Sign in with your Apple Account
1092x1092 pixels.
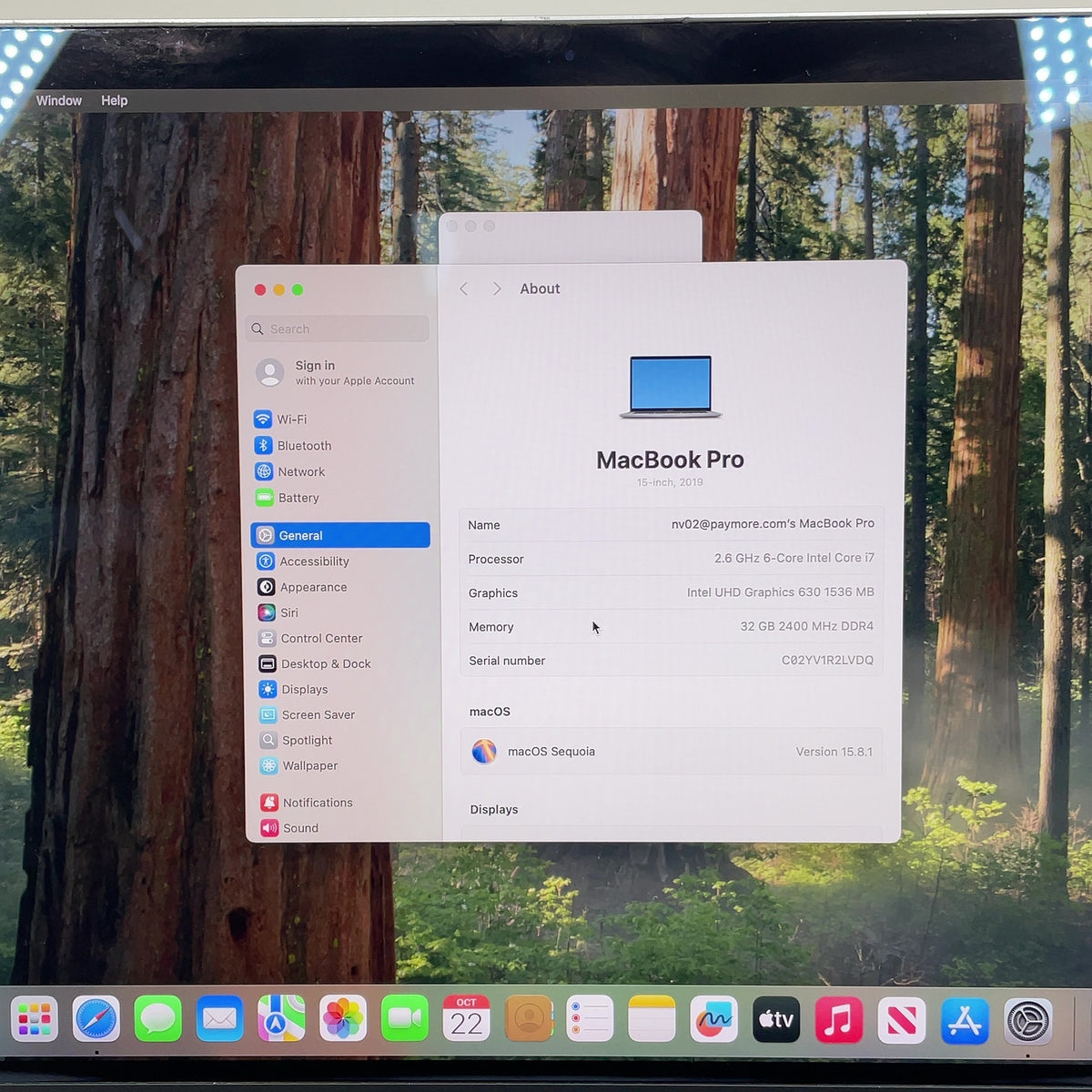click(337, 372)
